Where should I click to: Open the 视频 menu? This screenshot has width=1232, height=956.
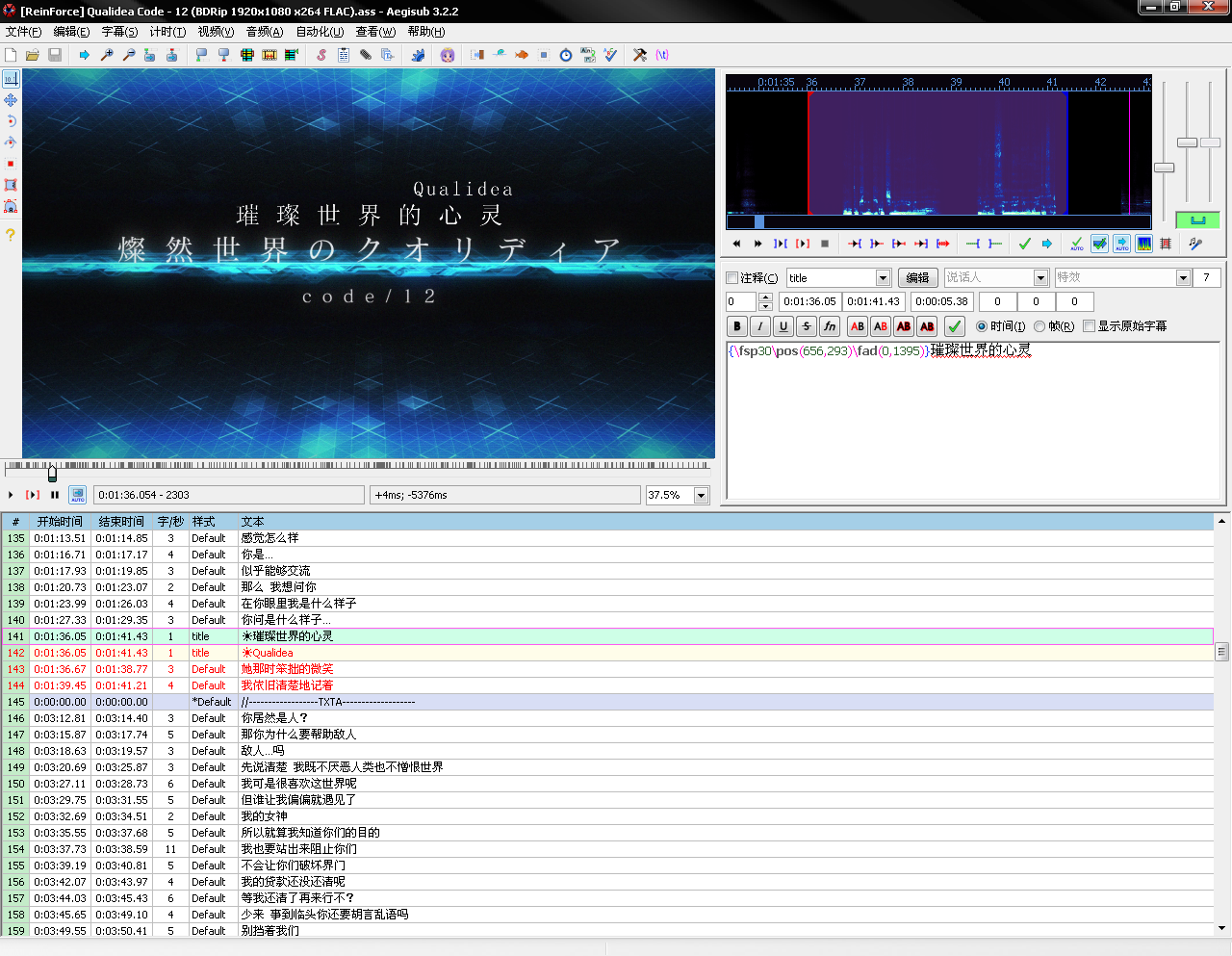tap(216, 32)
